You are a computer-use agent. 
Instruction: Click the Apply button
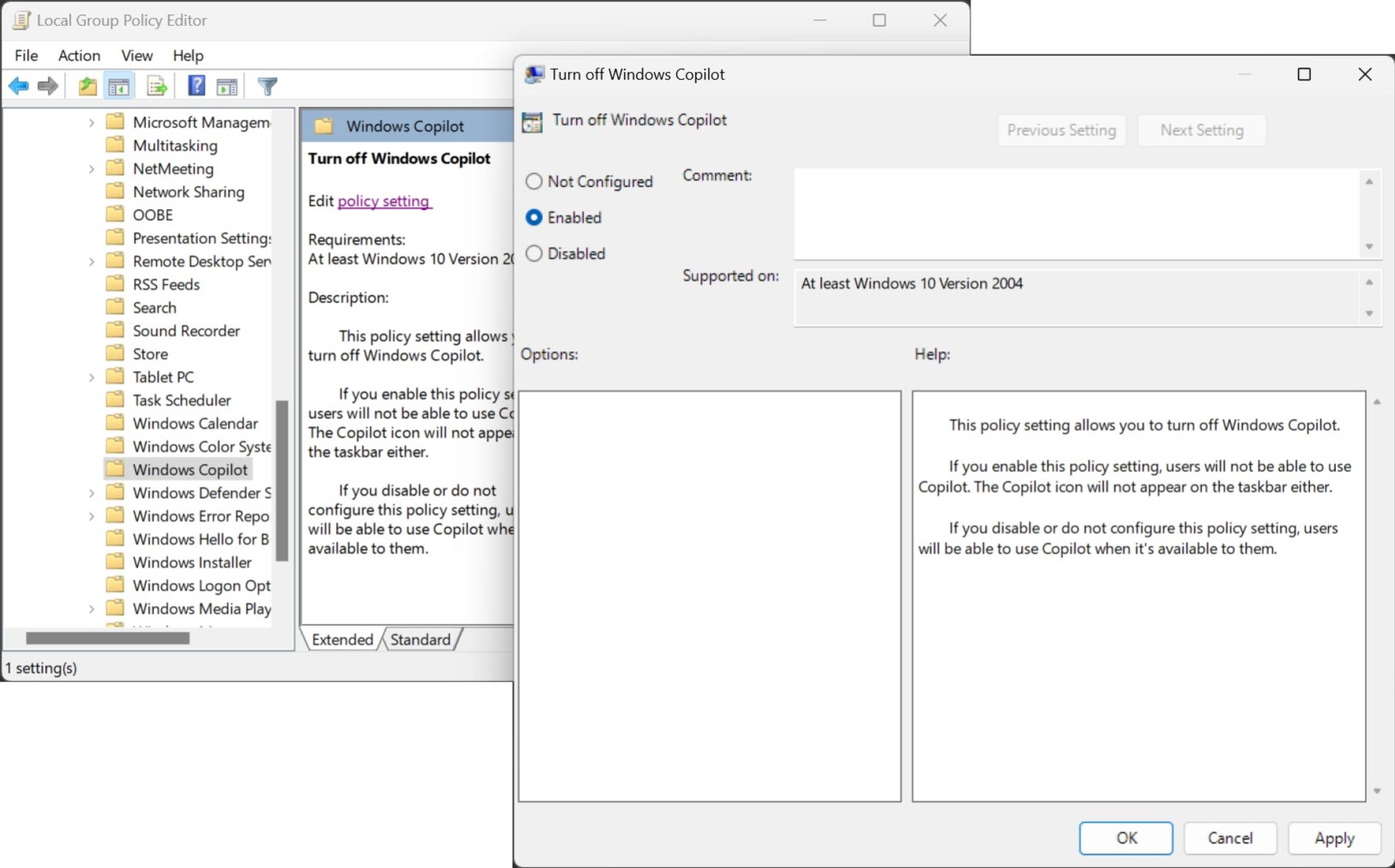1334,838
